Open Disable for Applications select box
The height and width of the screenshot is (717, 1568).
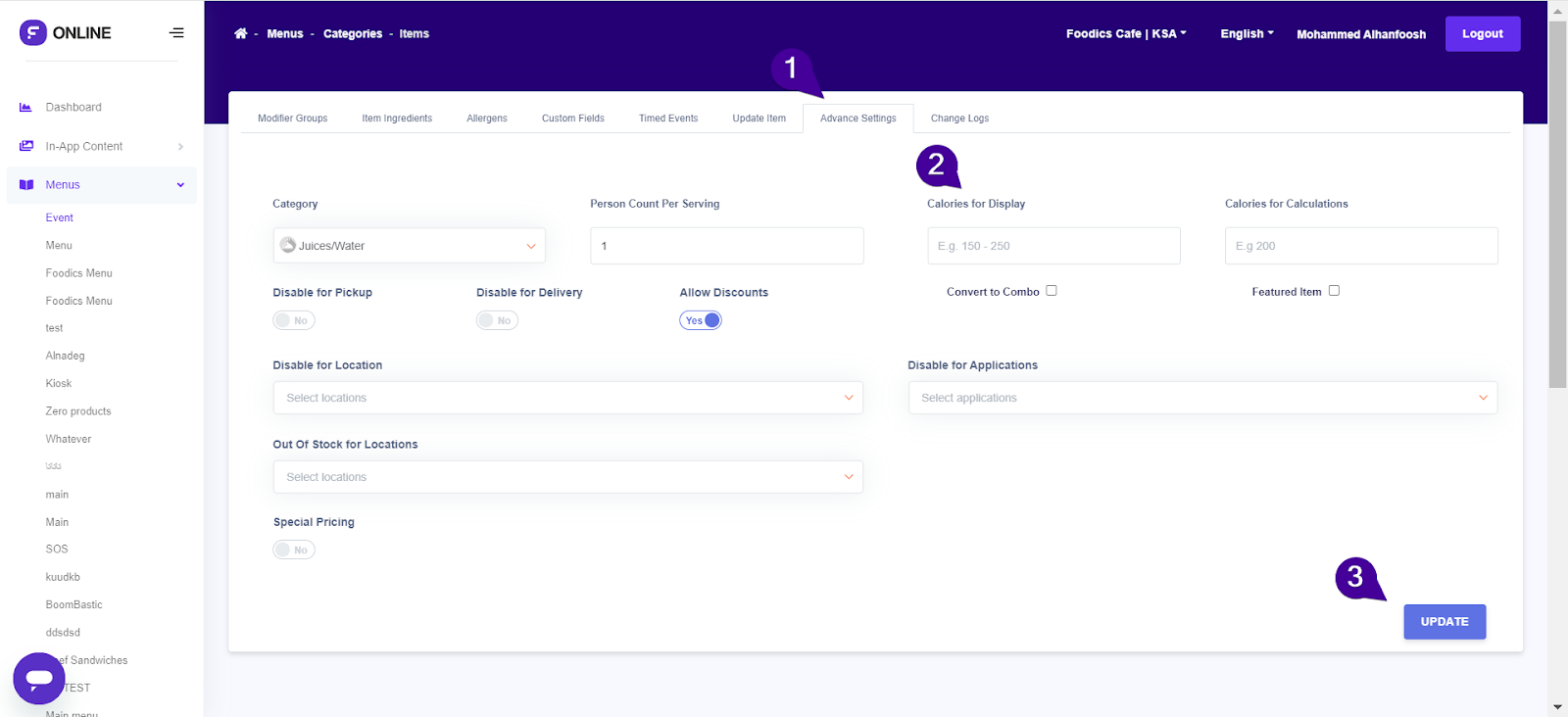[1202, 398]
